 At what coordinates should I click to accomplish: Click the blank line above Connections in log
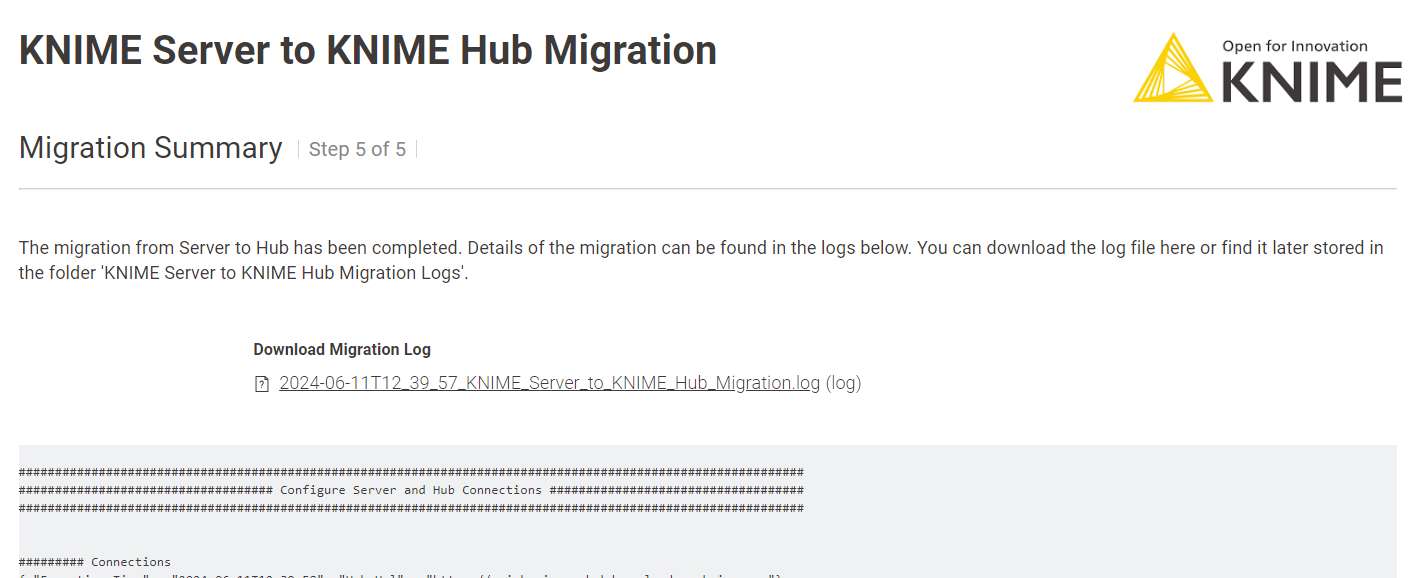tap(400, 535)
